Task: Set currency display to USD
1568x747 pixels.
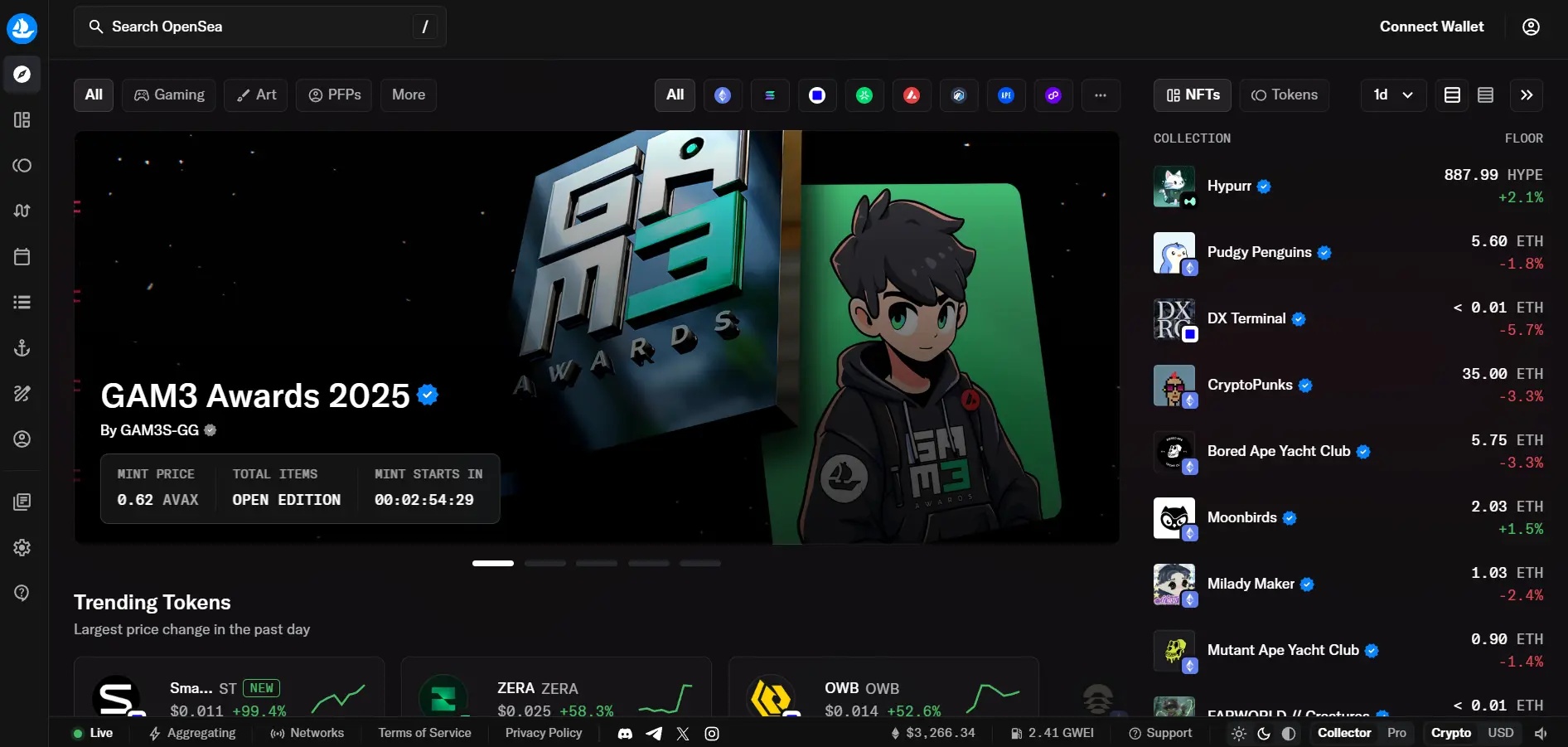Action: coord(1501,733)
